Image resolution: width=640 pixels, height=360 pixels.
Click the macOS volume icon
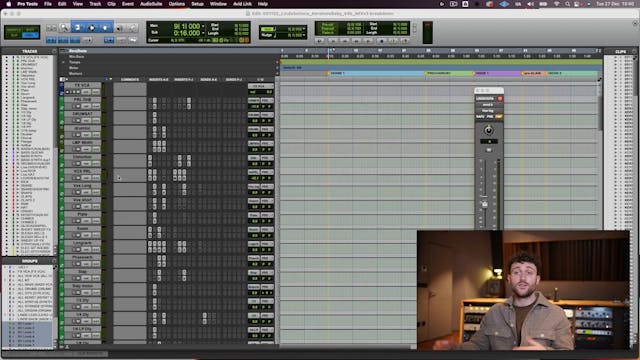pos(530,4)
